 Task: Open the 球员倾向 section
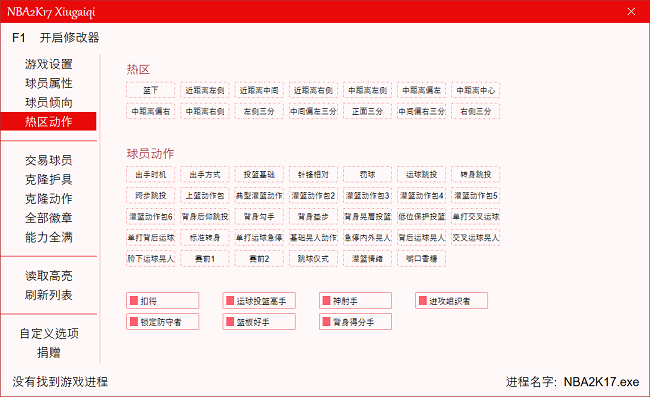pyautogui.click(x=49, y=102)
